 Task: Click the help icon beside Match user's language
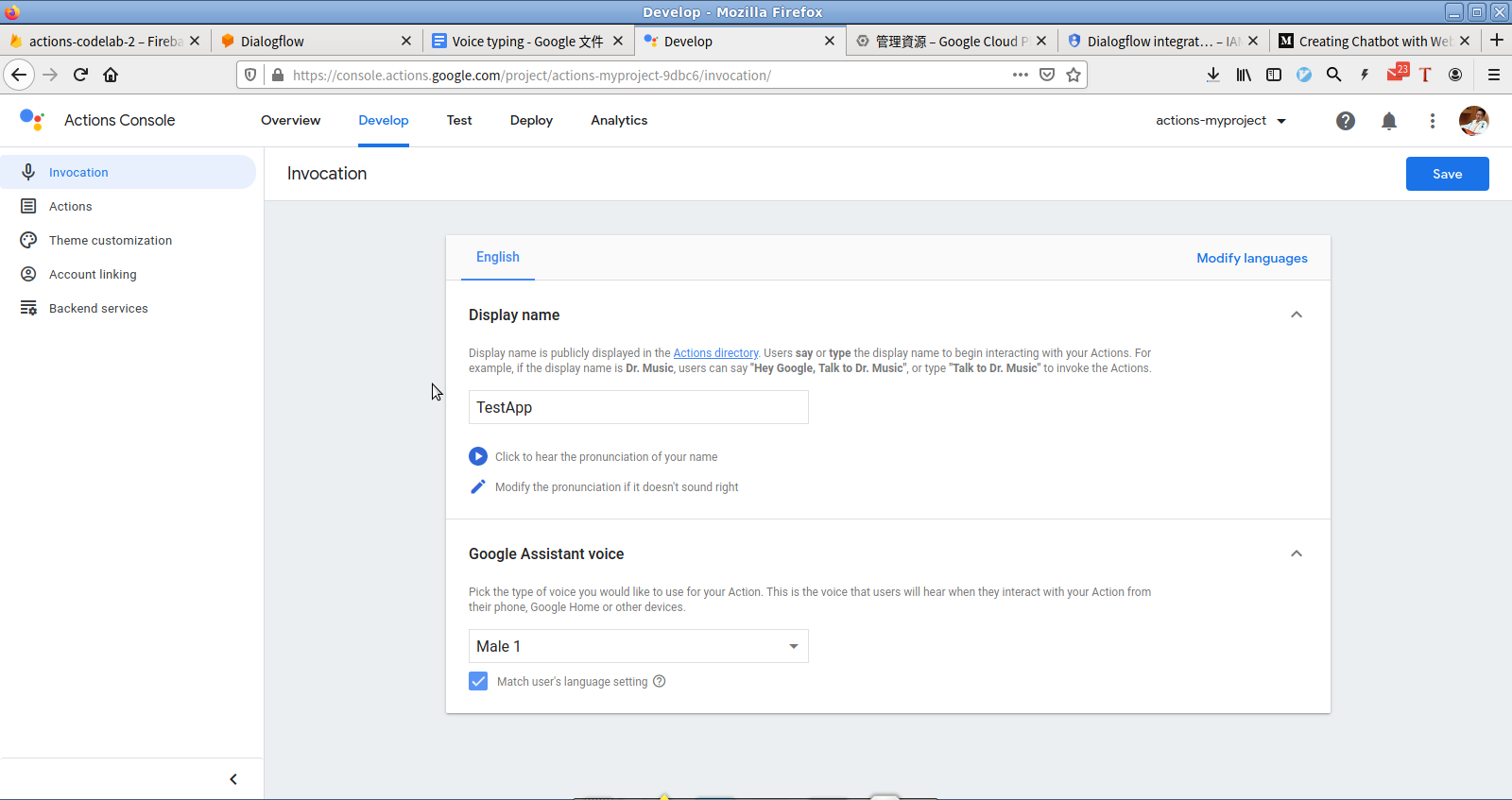[660, 681]
